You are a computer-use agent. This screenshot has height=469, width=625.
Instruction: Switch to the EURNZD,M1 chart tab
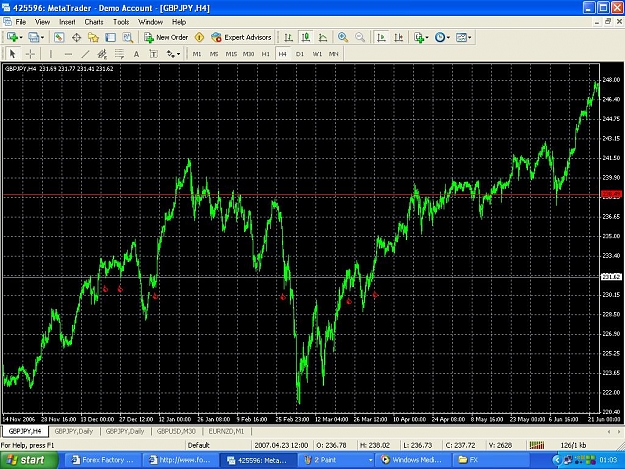[x=226, y=431]
